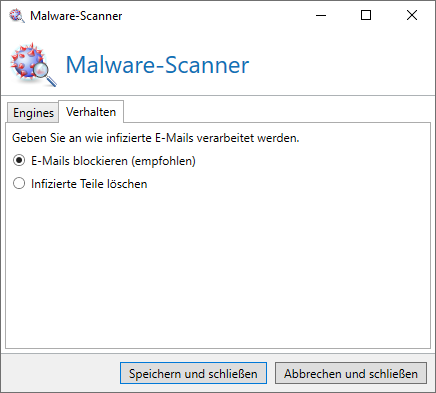Select the Verhalten tab
Image resolution: width=436 pixels, height=393 pixels.
point(91,112)
